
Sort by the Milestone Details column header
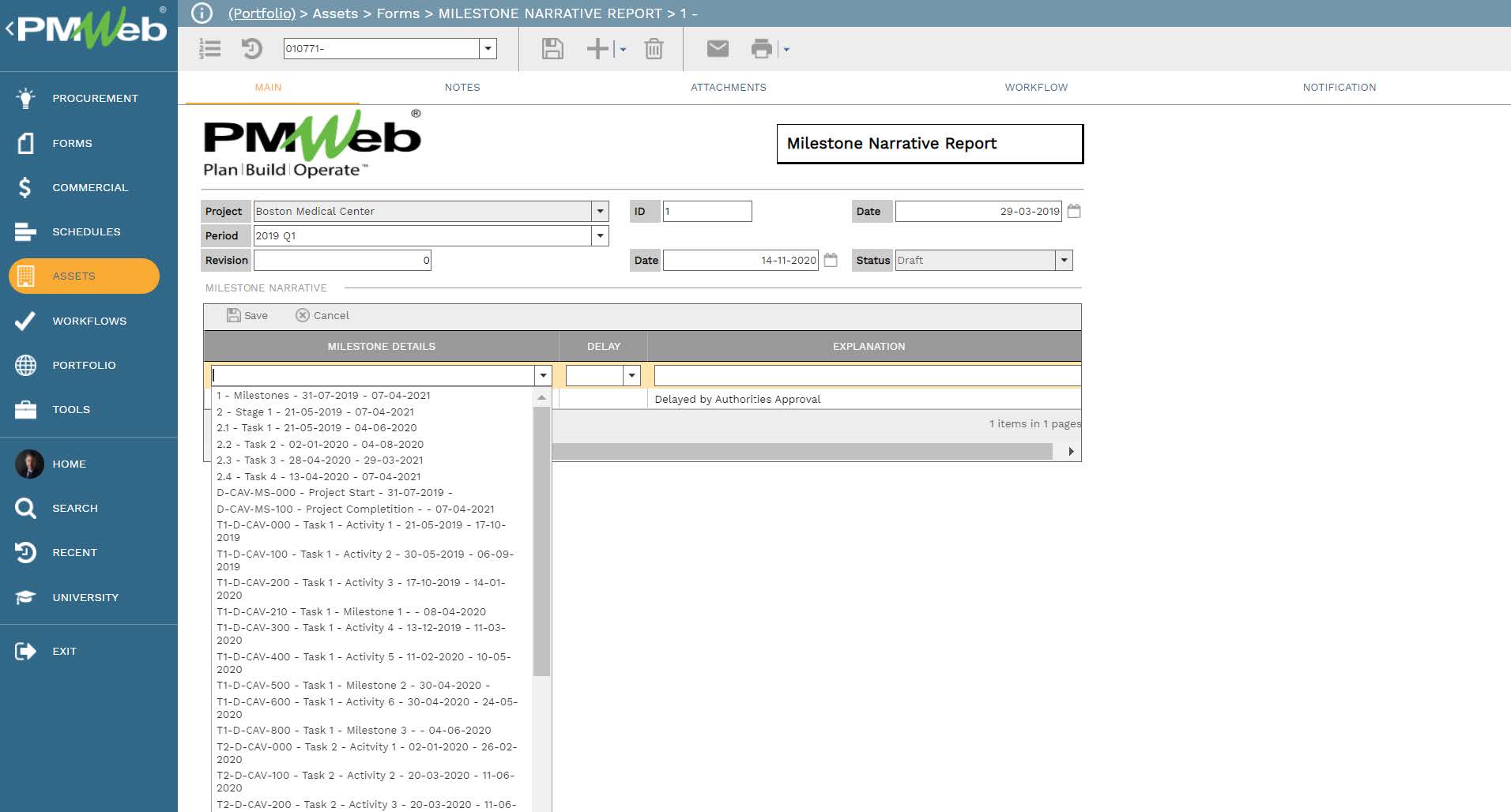381,346
